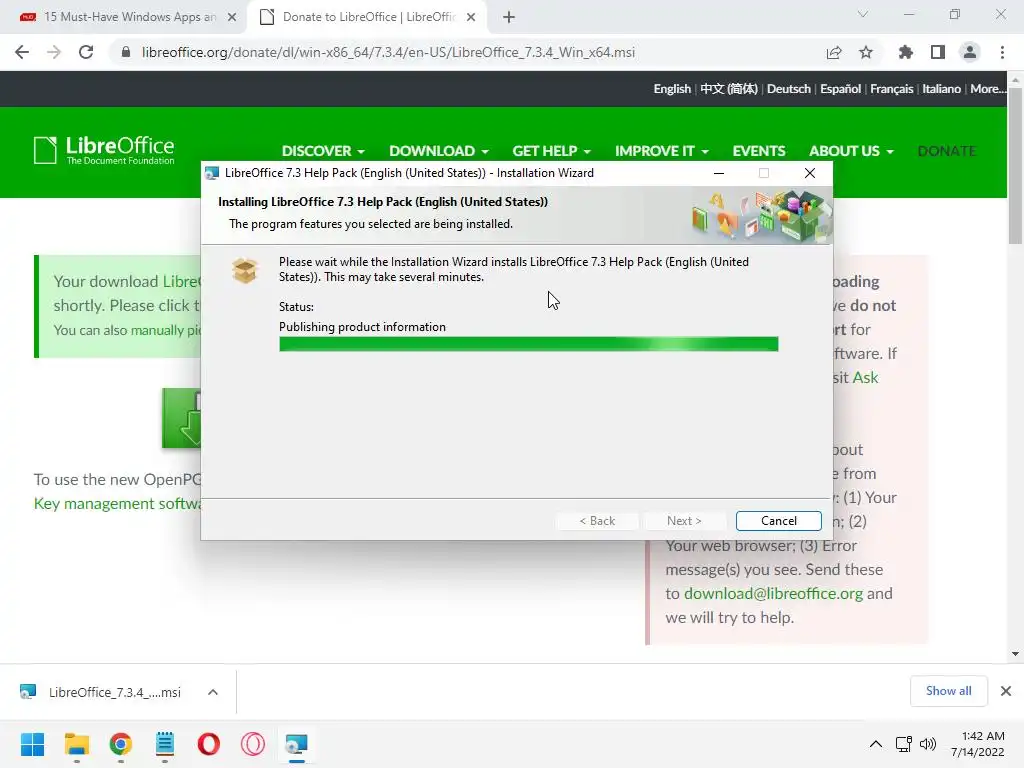1024x768 pixels.
Task: Click the scrollbar down arrow
Action: (x=1015, y=654)
